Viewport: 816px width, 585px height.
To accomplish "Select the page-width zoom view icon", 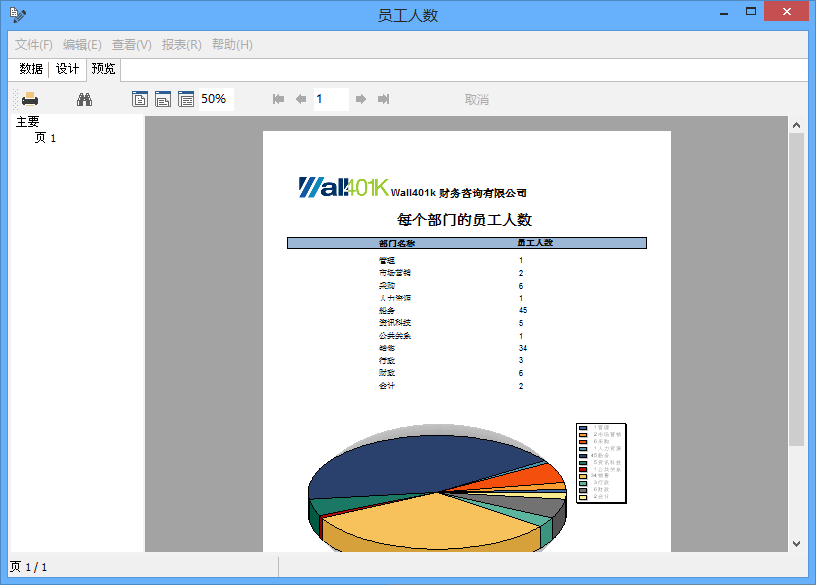I will (163, 98).
